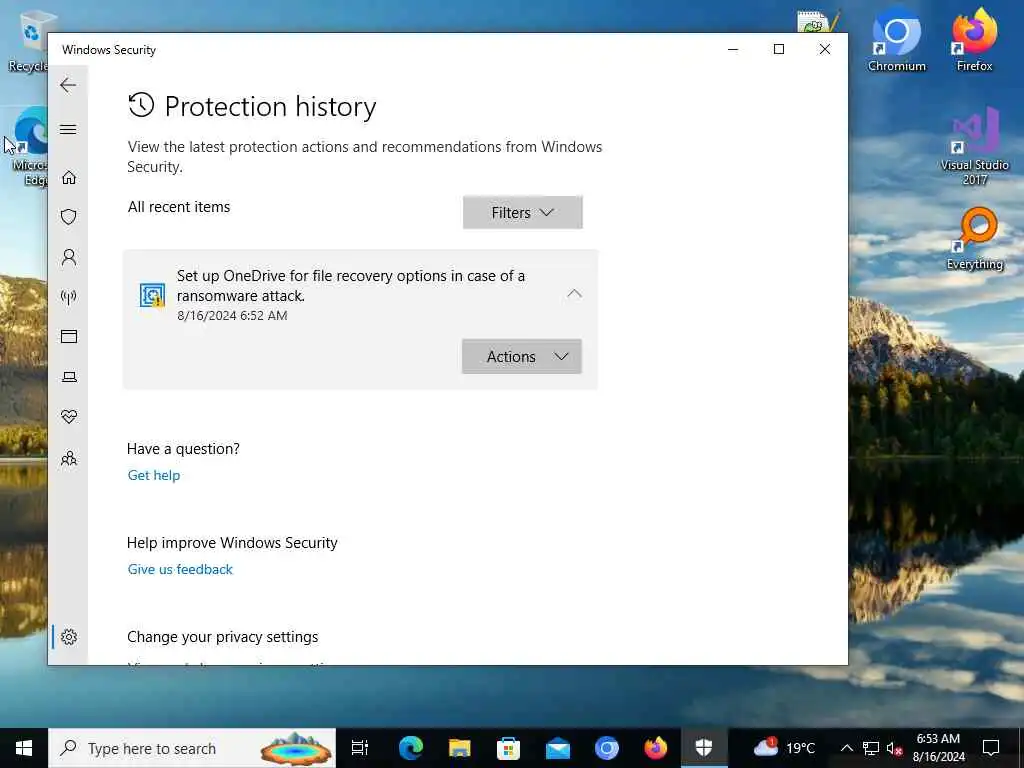Click the OneDrive ransomware recommendation text

[x=351, y=285]
